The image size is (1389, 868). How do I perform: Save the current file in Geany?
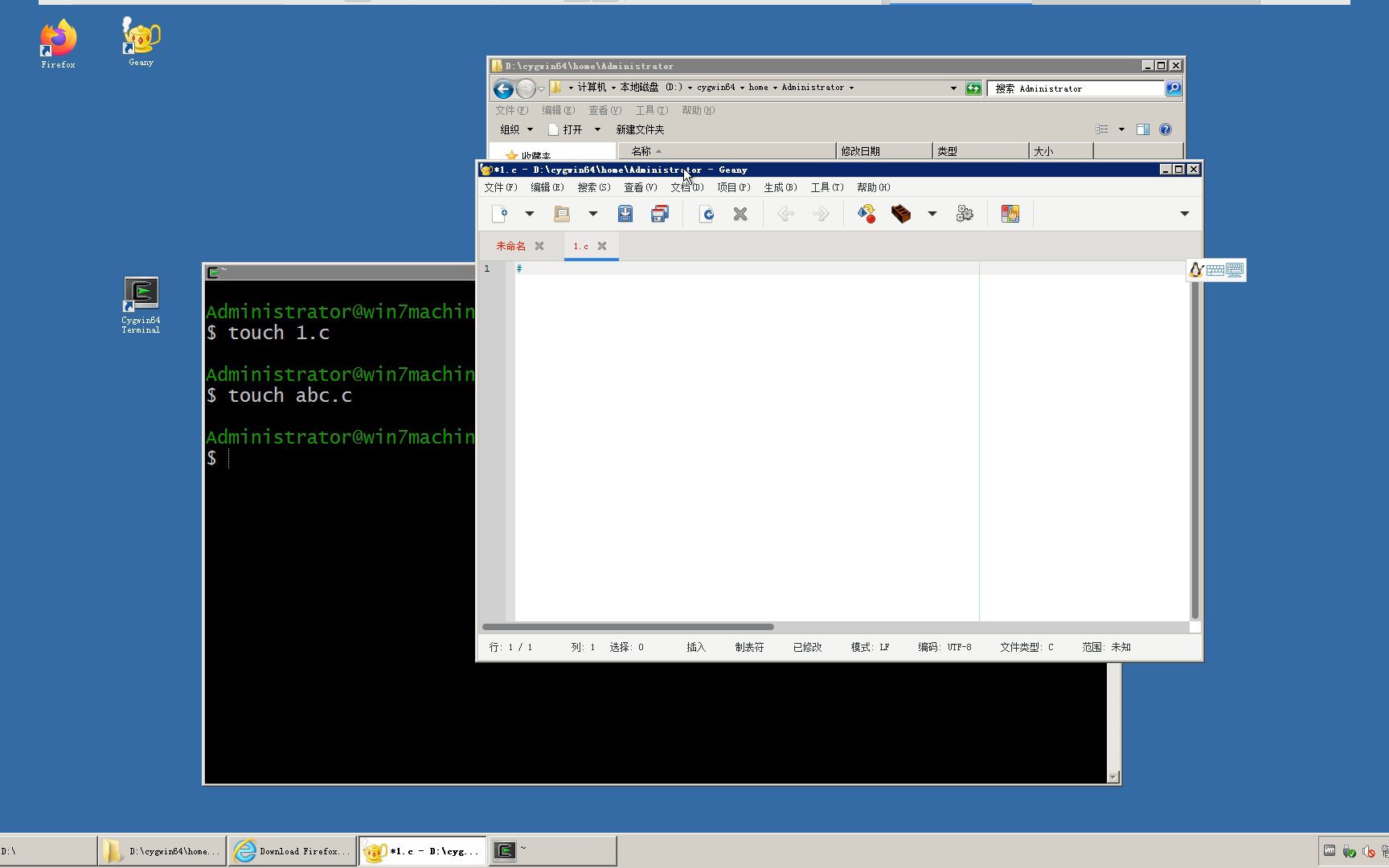[625, 214]
